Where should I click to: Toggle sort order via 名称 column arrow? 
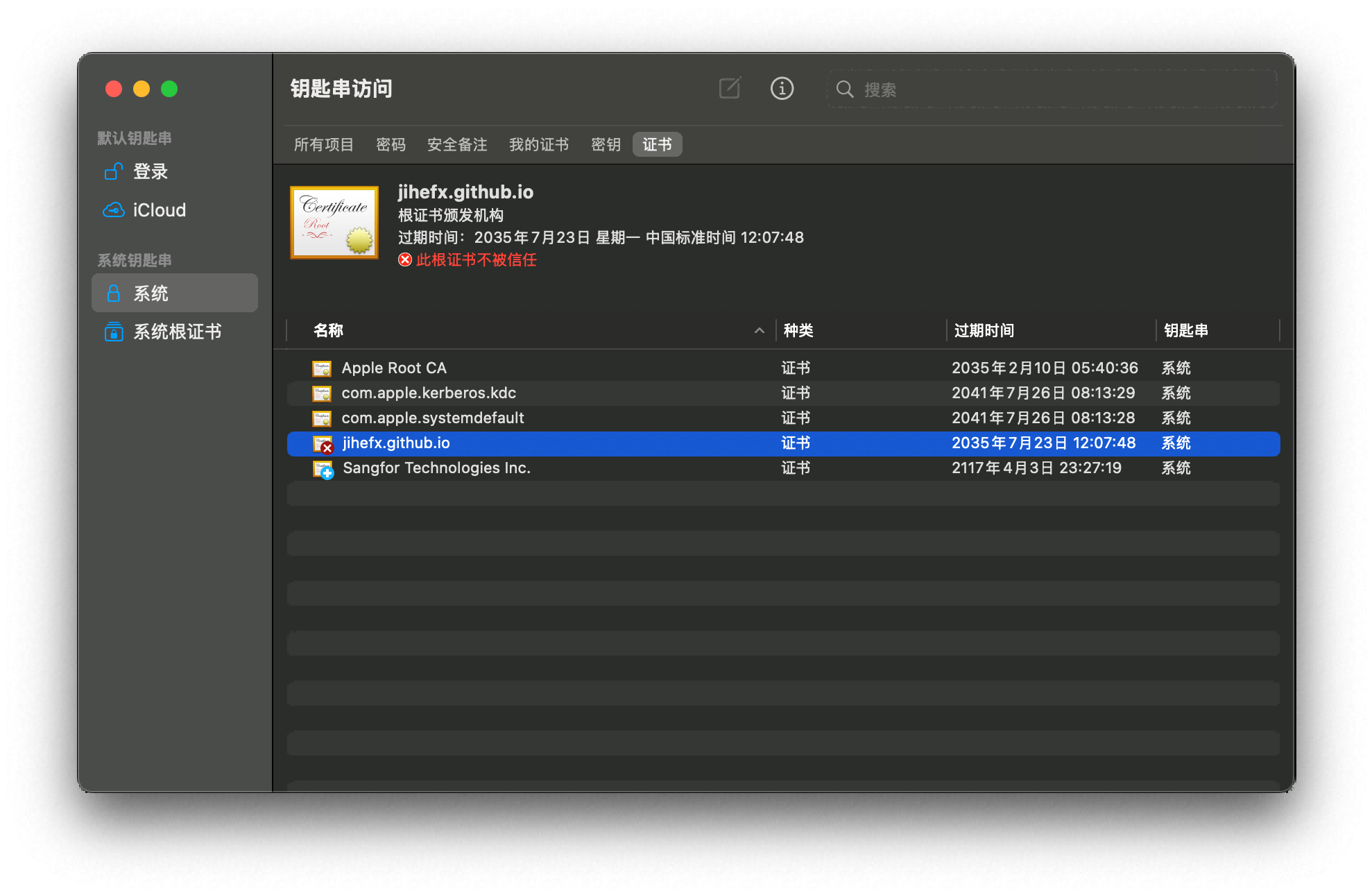[759, 331]
